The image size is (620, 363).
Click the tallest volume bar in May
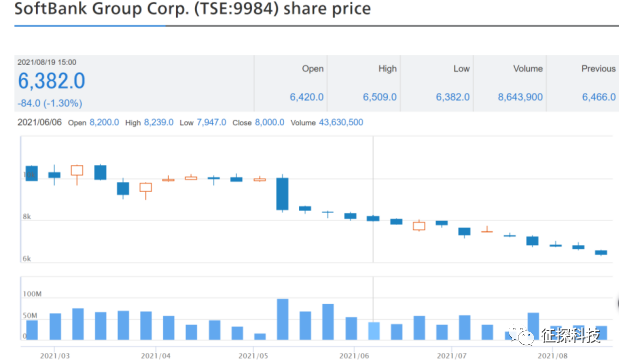(x=282, y=320)
